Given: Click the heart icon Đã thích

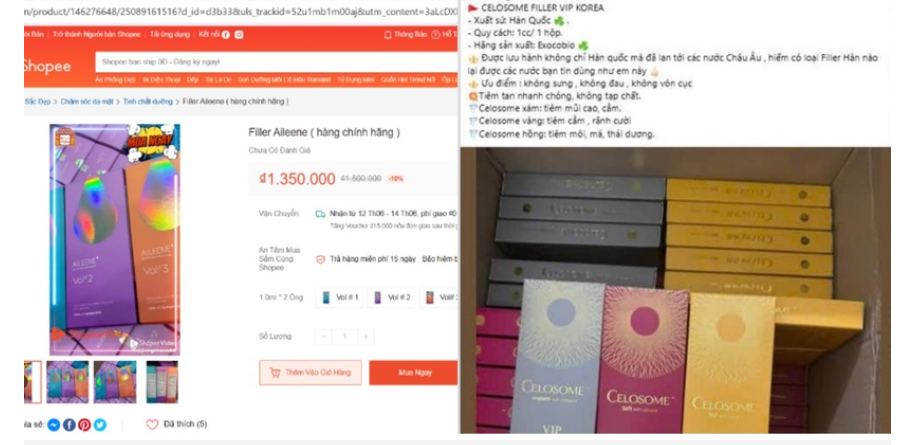Looking at the screenshot, I should (x=152, y=425).
